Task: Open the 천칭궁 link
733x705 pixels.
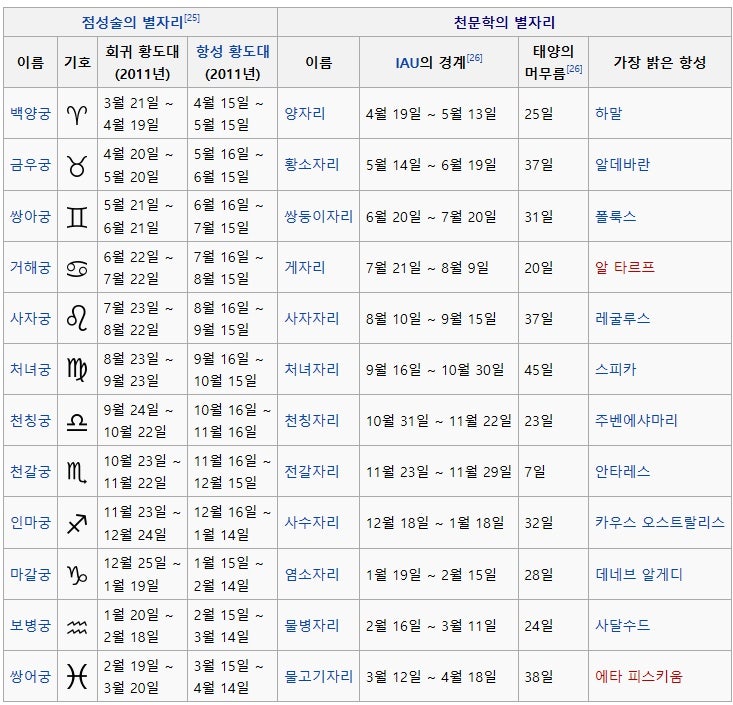Action: 30,421
